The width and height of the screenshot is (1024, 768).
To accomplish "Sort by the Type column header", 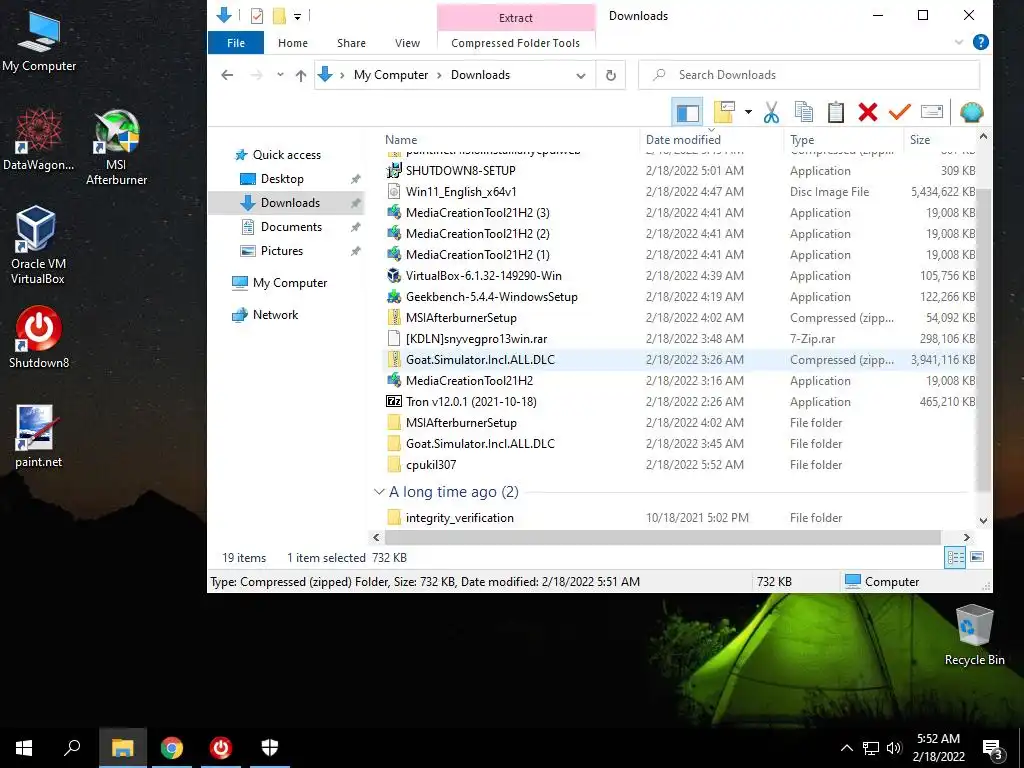I will pos(802,140).
